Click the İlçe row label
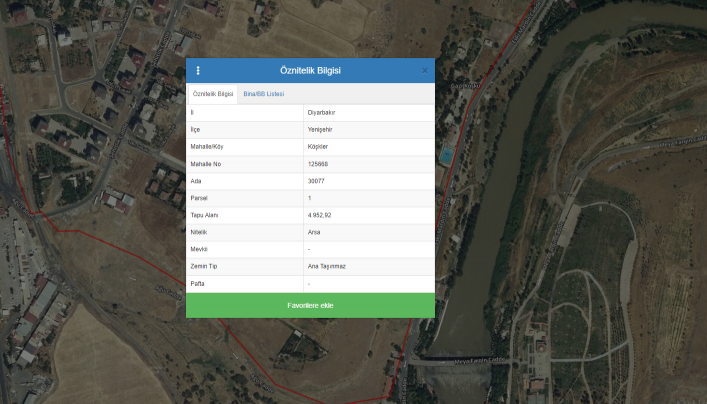The width and height of the screenshot is (707, 404). pyautogui.click(x=196, y=130)
